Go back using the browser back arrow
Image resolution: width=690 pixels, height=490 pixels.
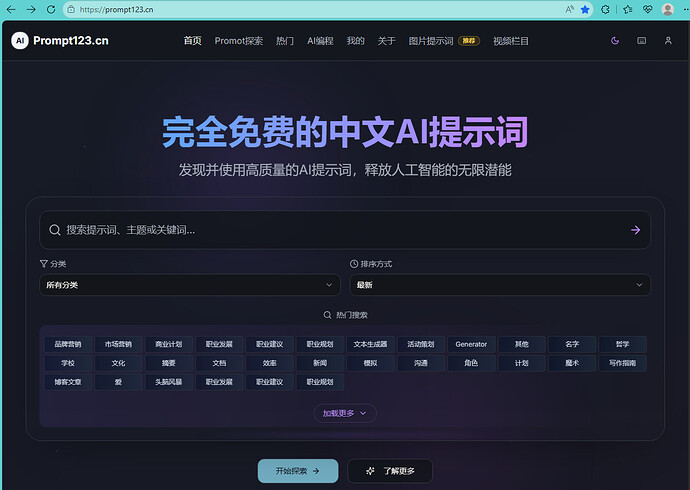[11, 9]
